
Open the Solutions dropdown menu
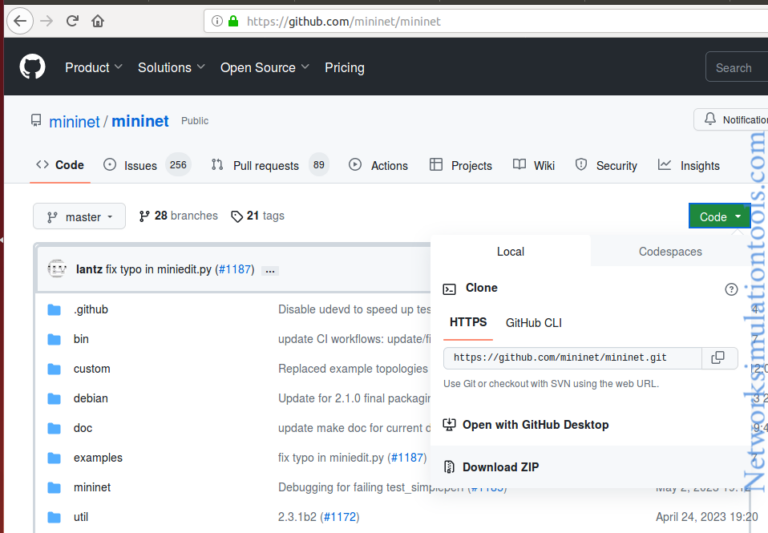click(170, 68)
